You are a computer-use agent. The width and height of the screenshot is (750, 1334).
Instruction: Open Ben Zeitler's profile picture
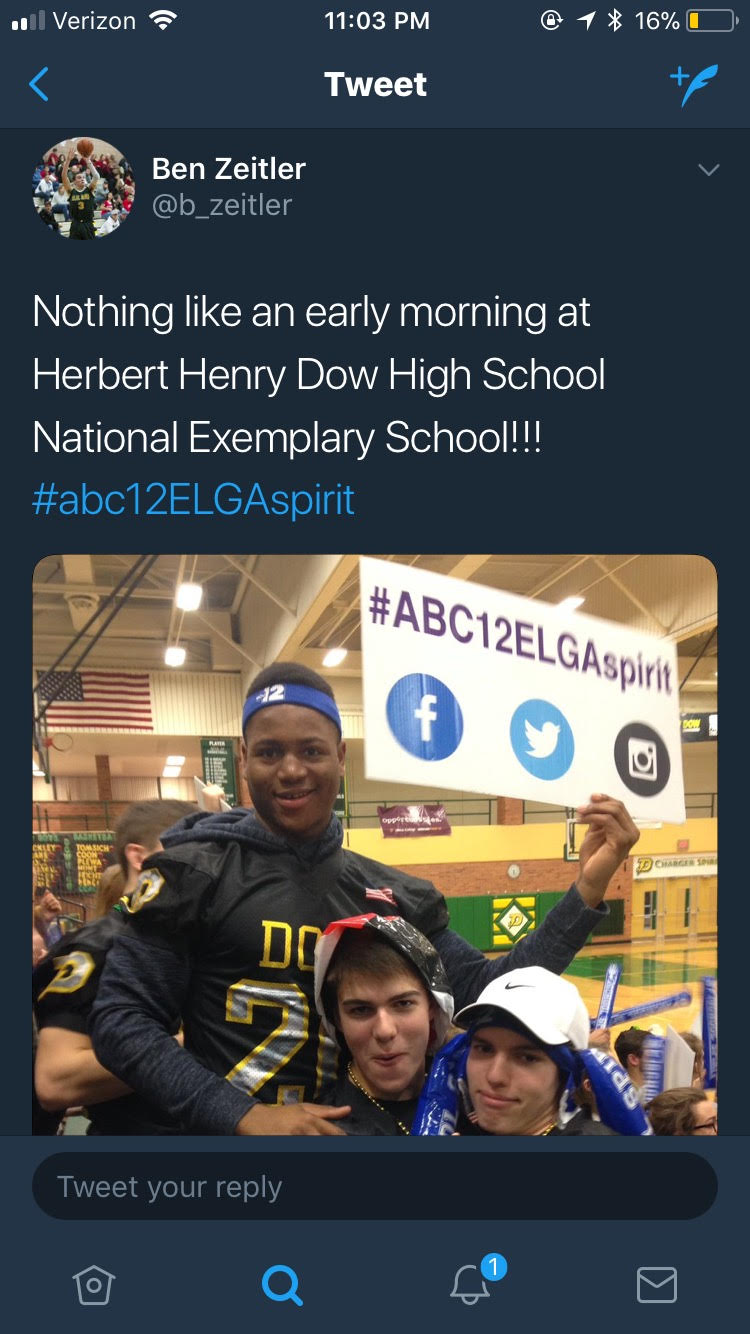[83, 188]
